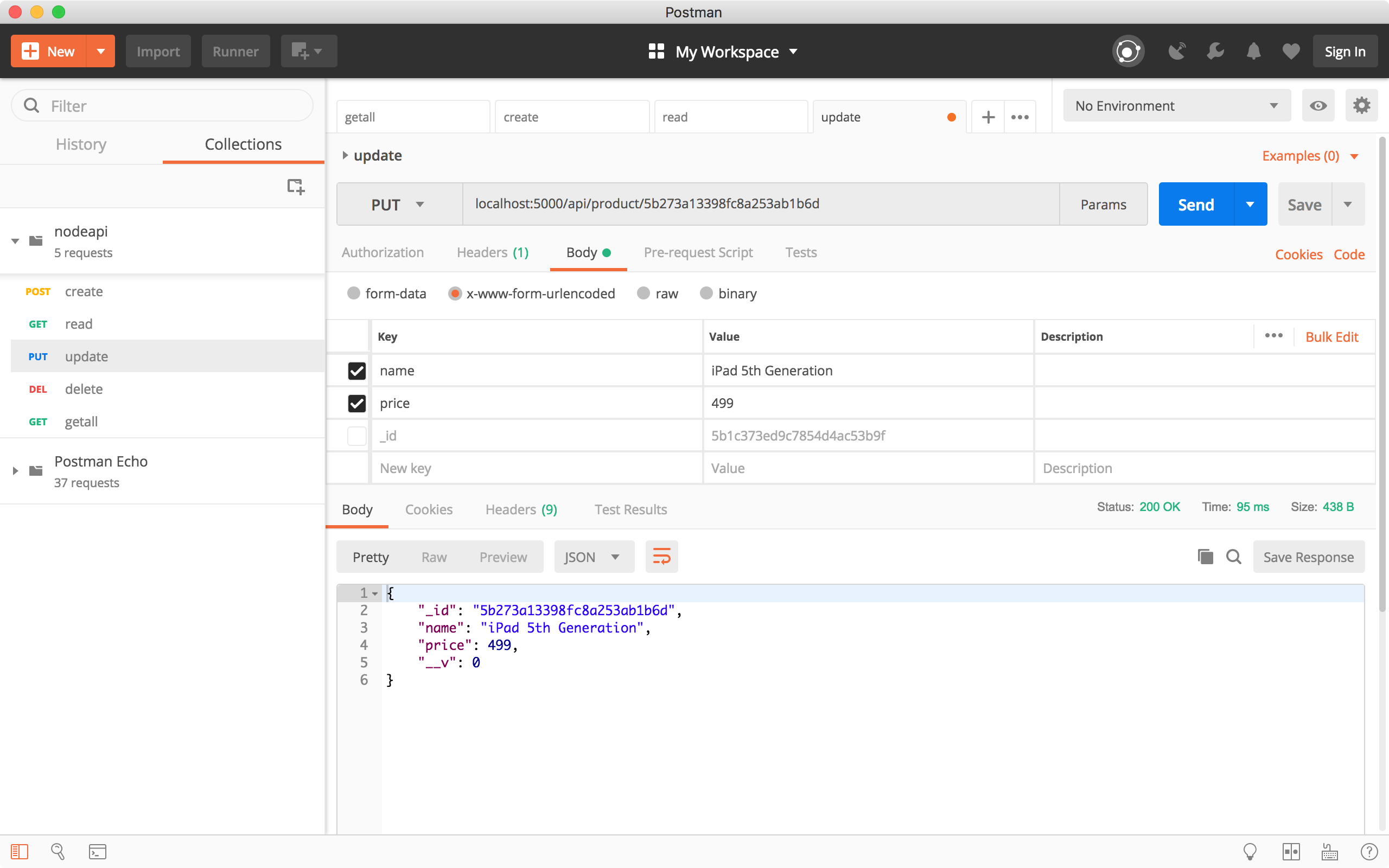The image size is (1389, 868).
Task: Click the nodeapi collection folder icon
Action: point(36,240)
